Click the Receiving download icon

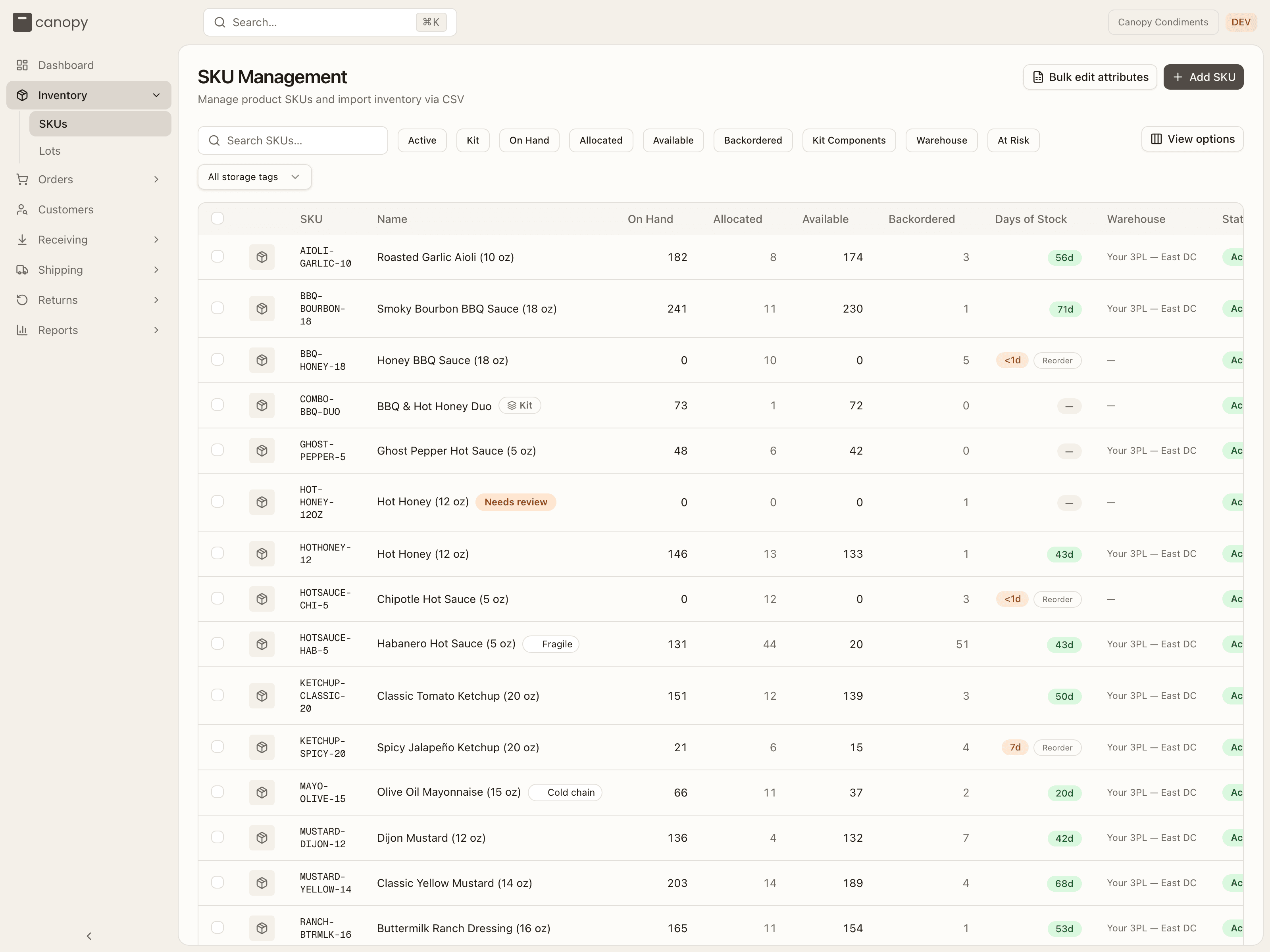coord(22,239)
